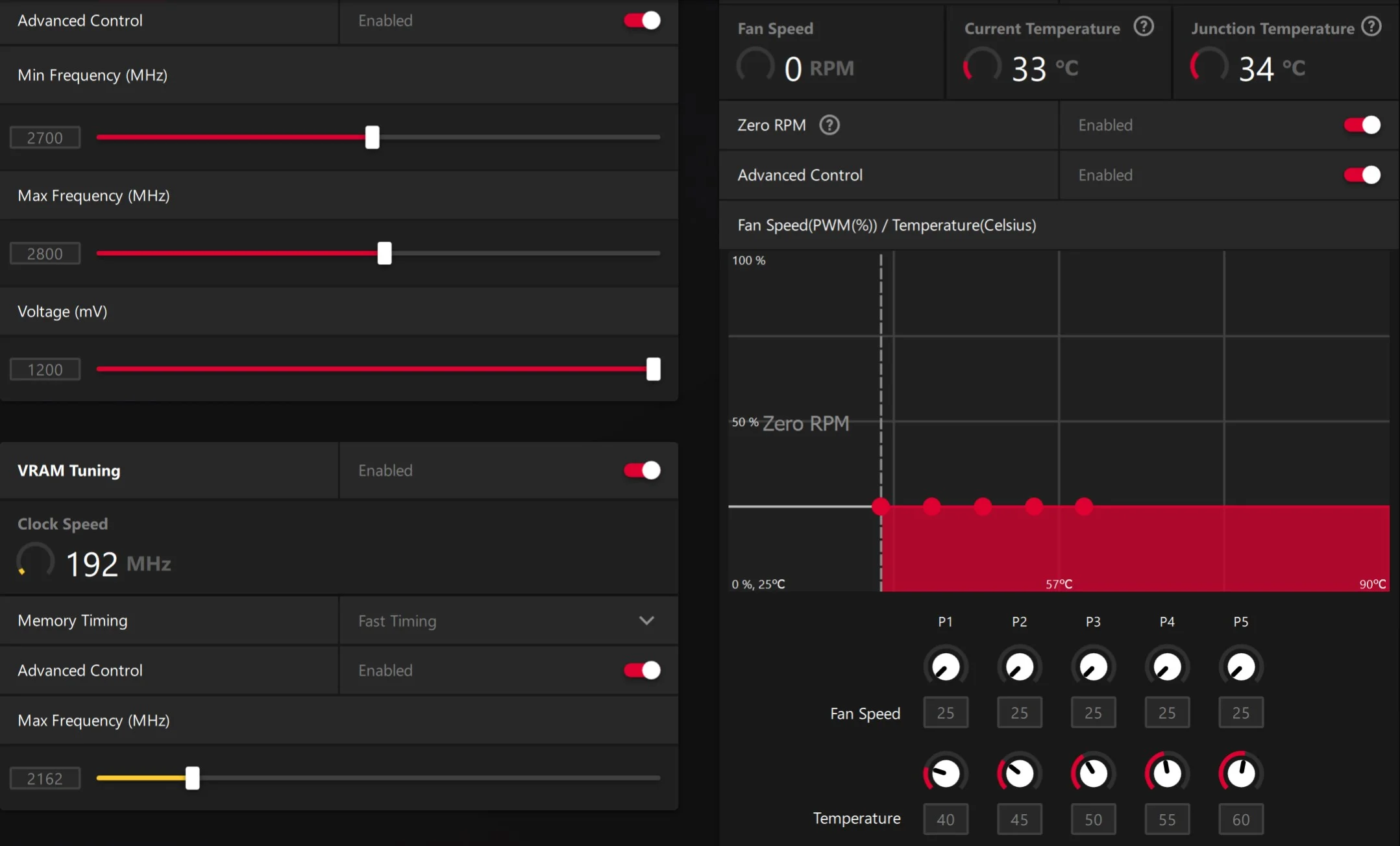Screen dimensions: 1400x846
Task: Toggle VRAM Tuning off
Action: (642, 470)
